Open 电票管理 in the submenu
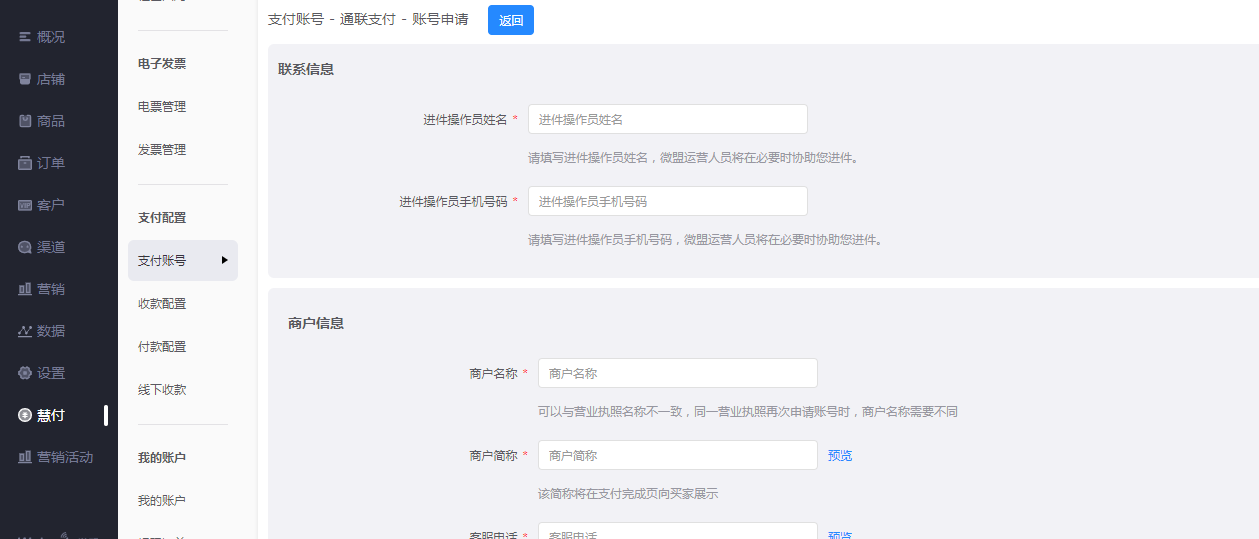The image size is (1259, 539). coord(162,107)
